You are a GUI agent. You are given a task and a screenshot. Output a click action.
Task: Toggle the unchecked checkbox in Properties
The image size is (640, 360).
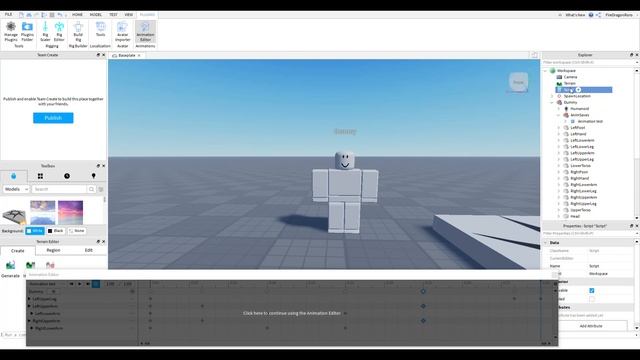592,299
